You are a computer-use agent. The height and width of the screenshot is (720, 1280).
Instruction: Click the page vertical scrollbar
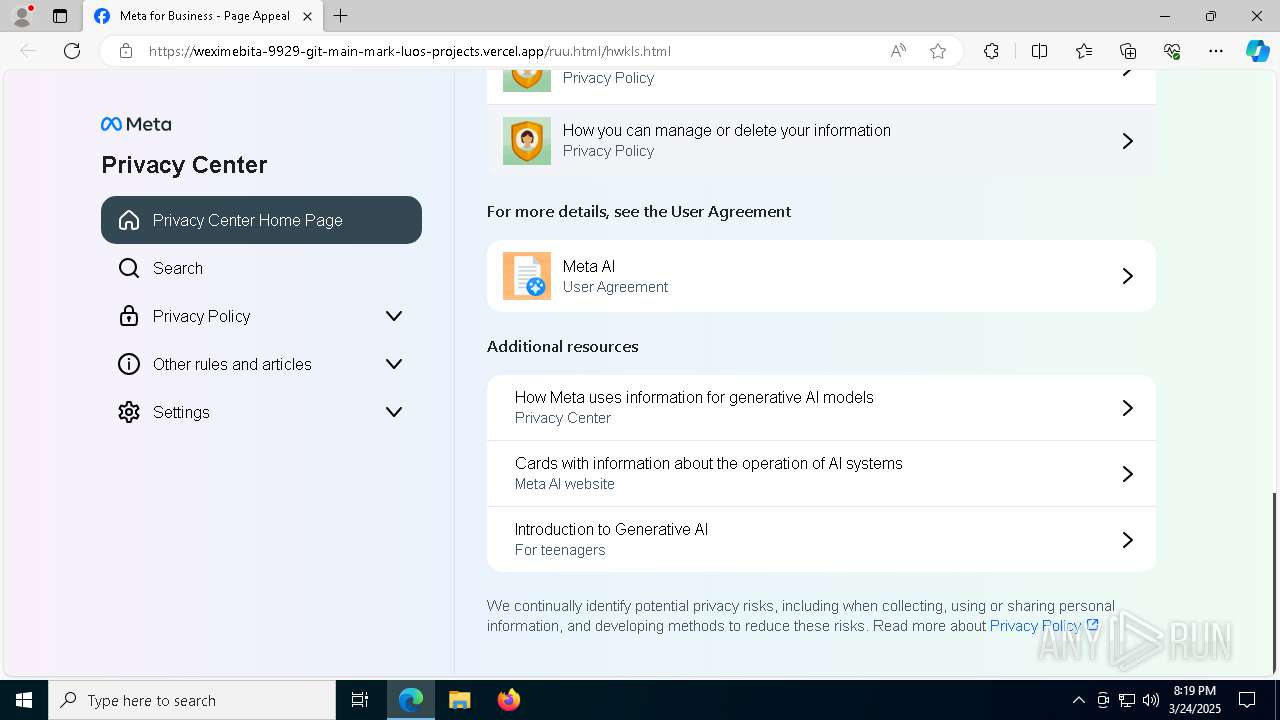pos(1273,582)
